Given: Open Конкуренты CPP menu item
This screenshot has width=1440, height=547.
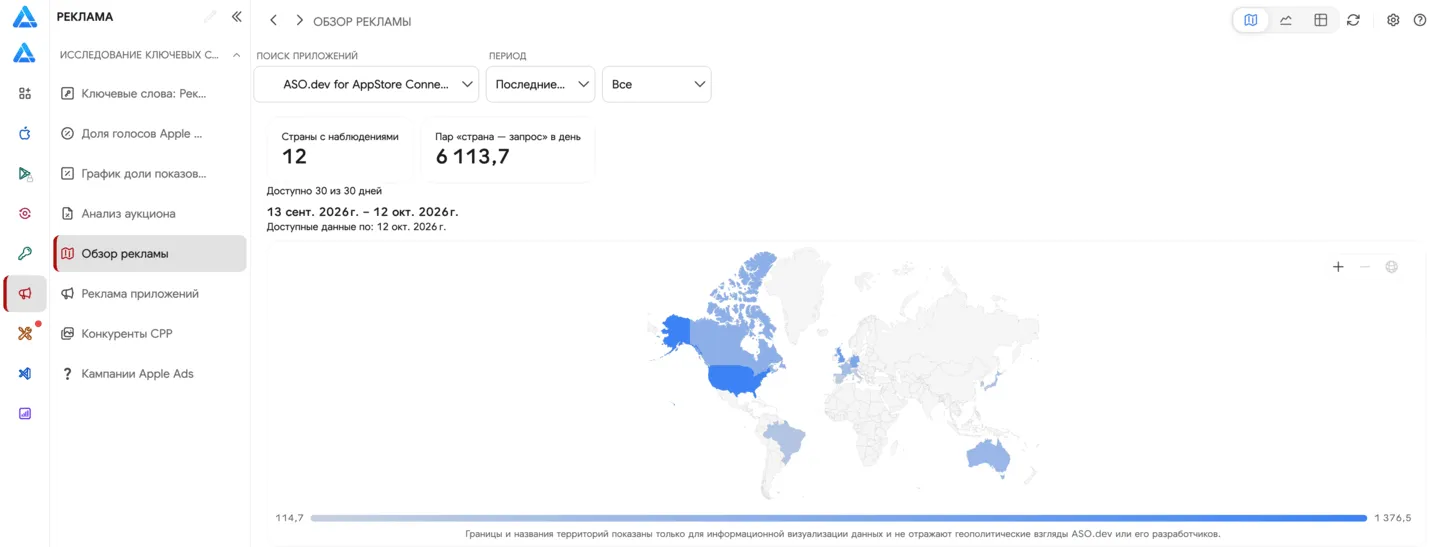Looking at the screenshot, I should click(150, 333).
